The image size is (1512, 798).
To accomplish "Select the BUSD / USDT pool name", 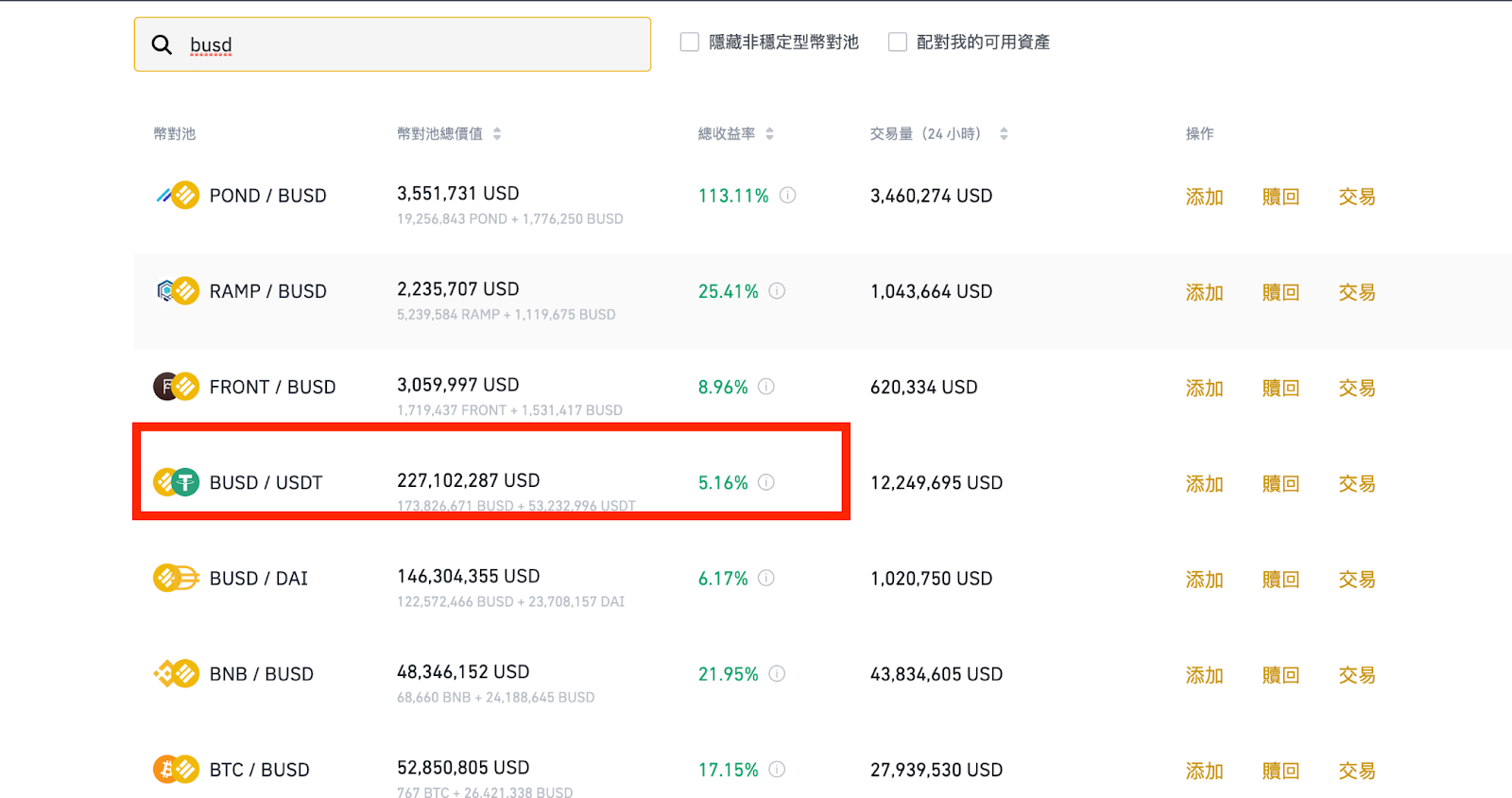I will (x=266, y=482).
